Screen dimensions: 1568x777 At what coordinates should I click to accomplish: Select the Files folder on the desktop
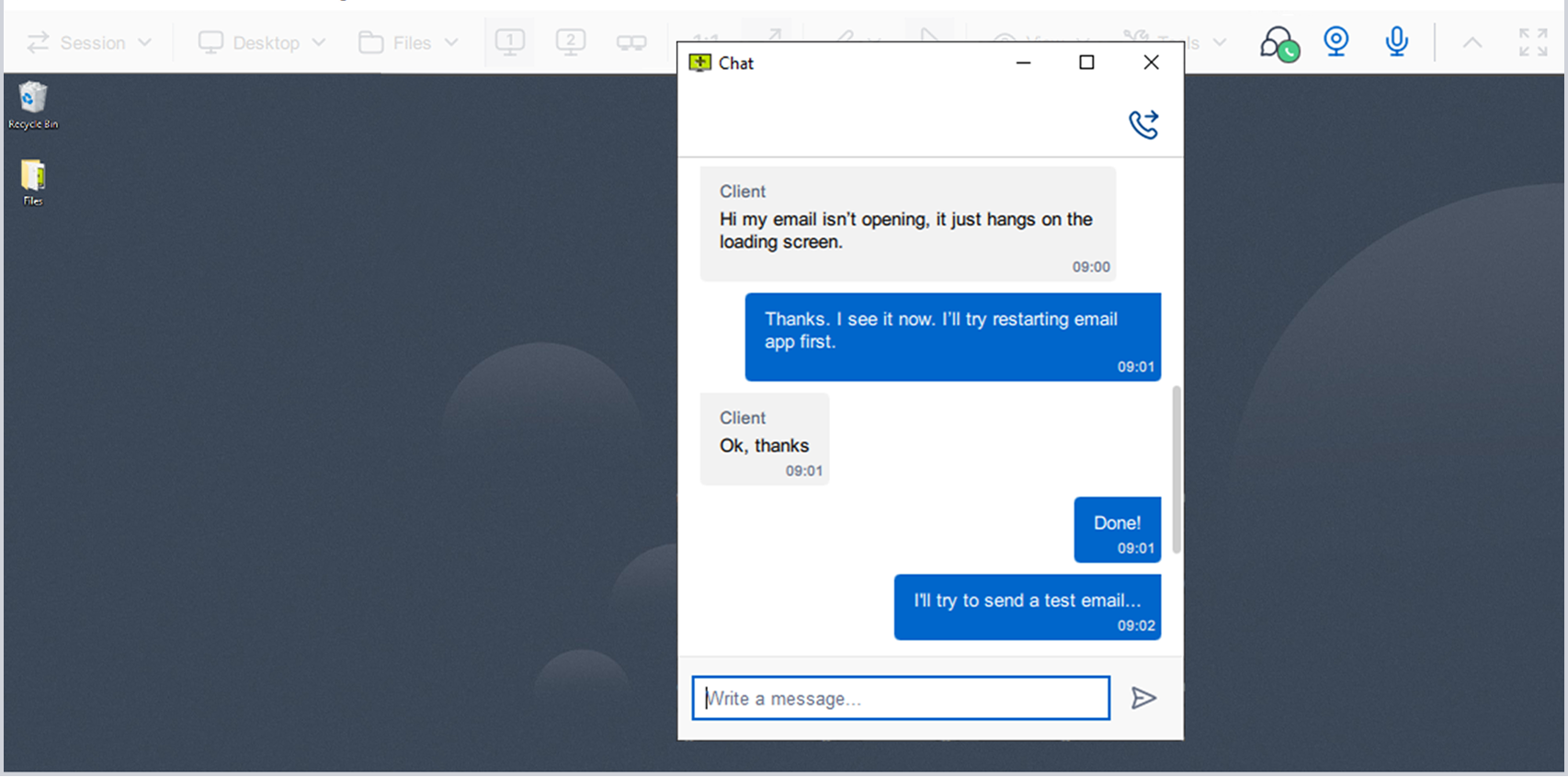click(33, 182)
